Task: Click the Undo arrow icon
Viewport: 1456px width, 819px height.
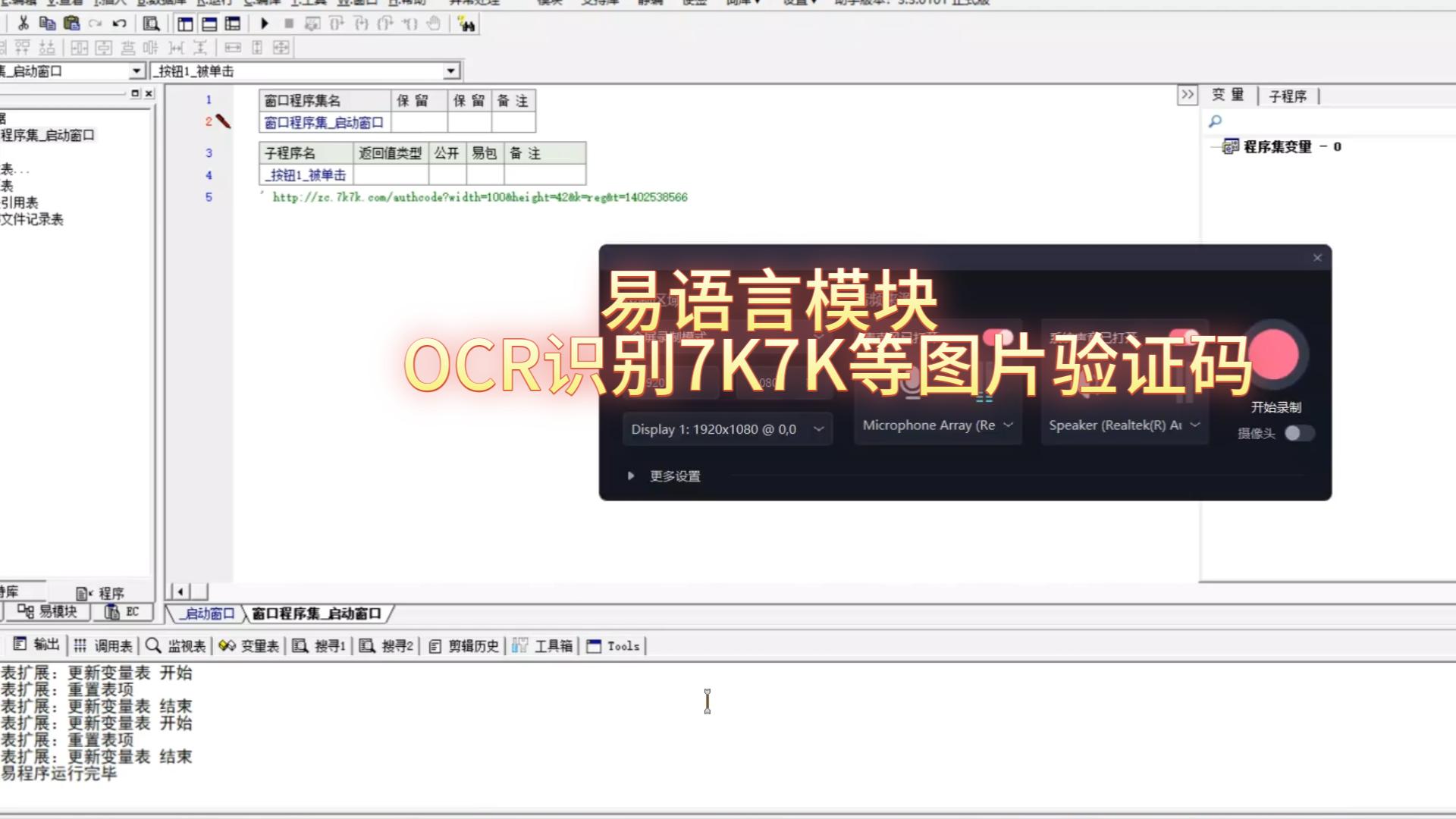Action: [118, 24]
